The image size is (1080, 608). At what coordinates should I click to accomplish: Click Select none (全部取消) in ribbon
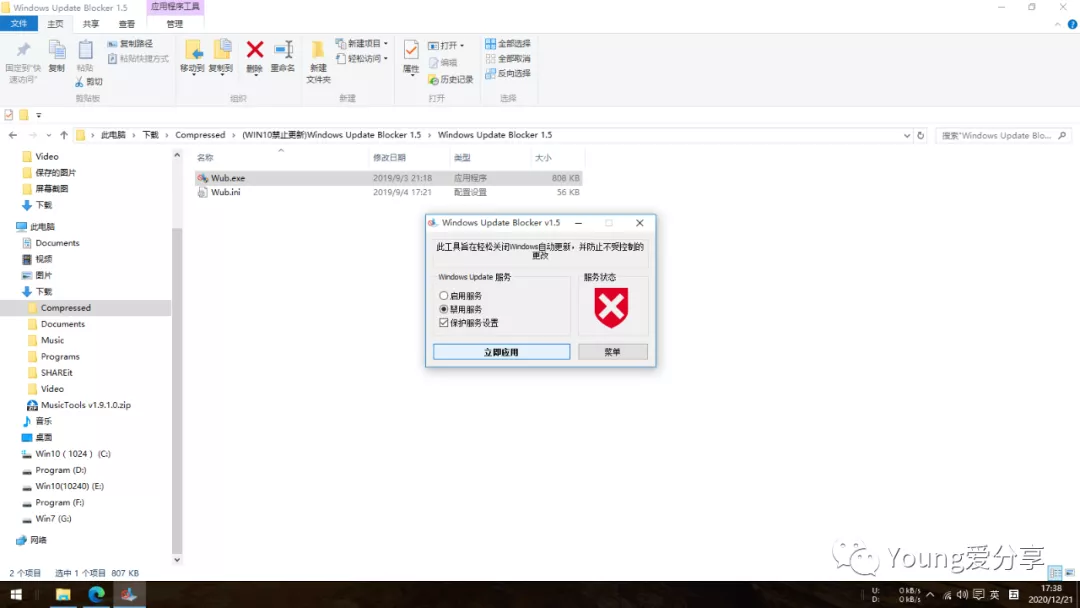click(x=508, y=59)
